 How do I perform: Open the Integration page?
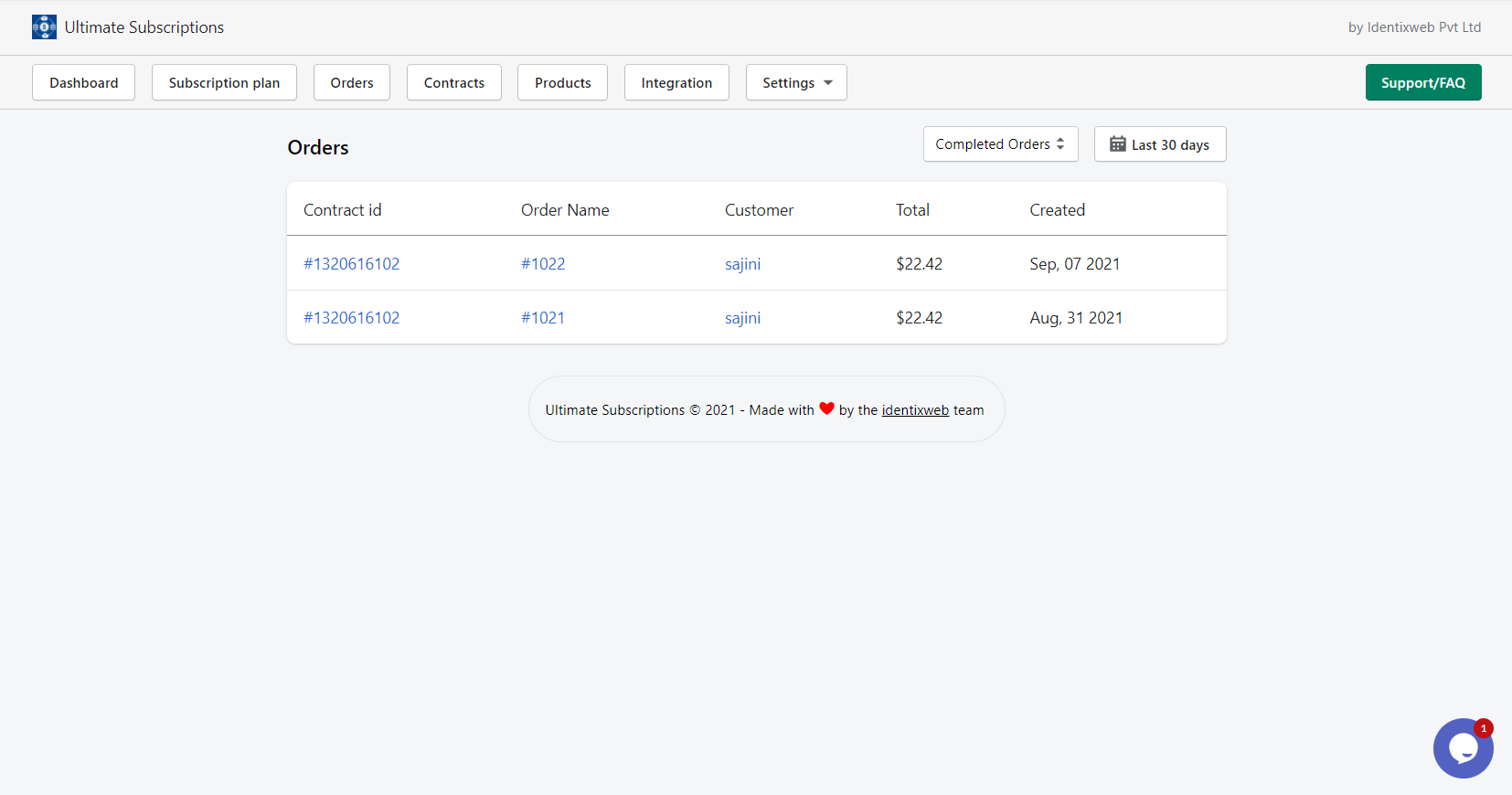[676, 82]
